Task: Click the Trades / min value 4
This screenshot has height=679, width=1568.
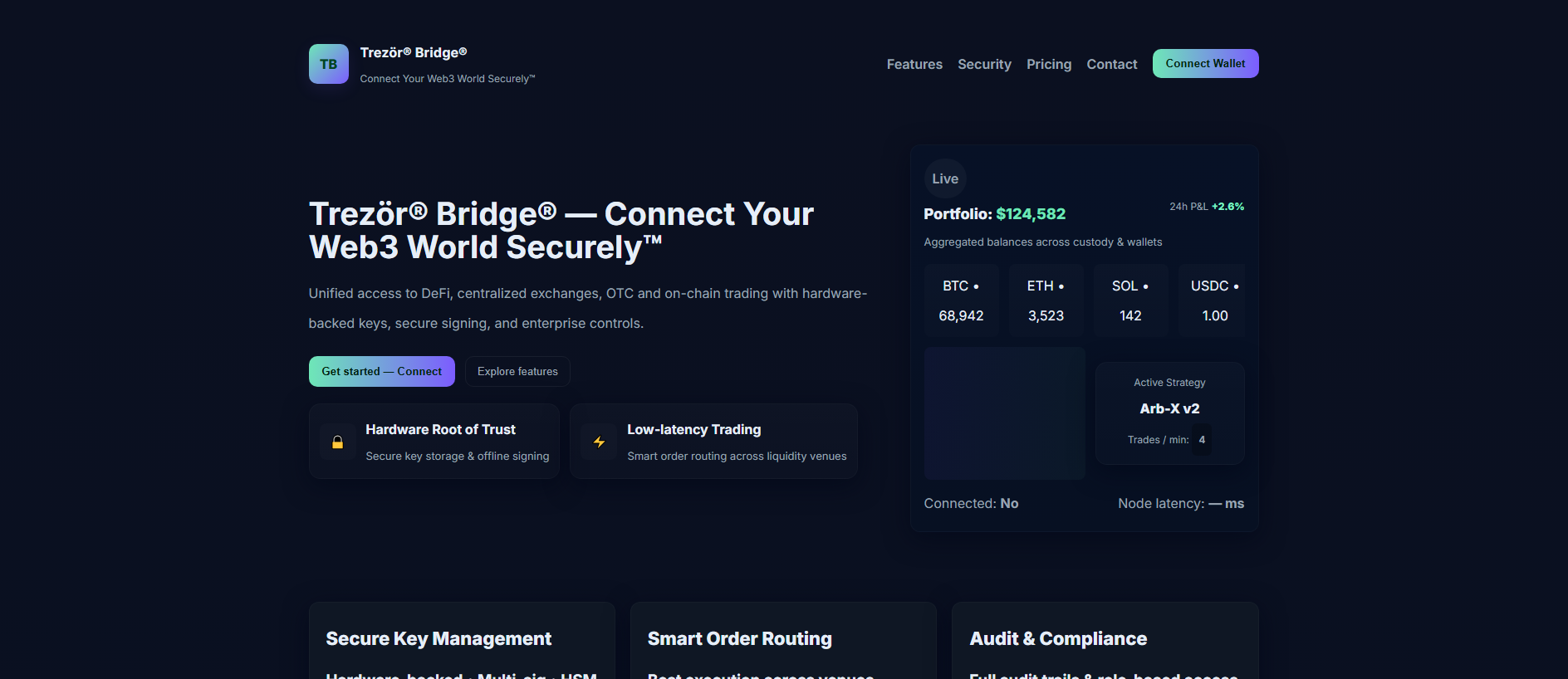Action: 1202,440
